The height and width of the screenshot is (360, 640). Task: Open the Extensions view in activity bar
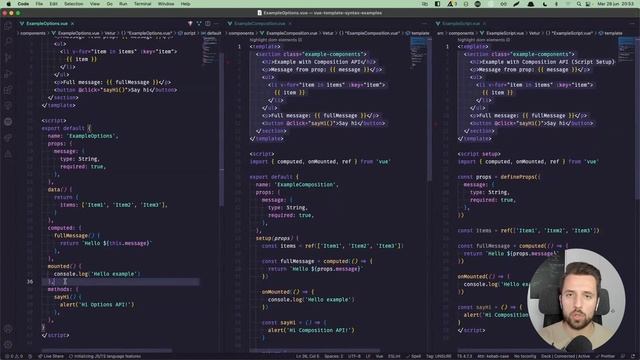[8, 90]
